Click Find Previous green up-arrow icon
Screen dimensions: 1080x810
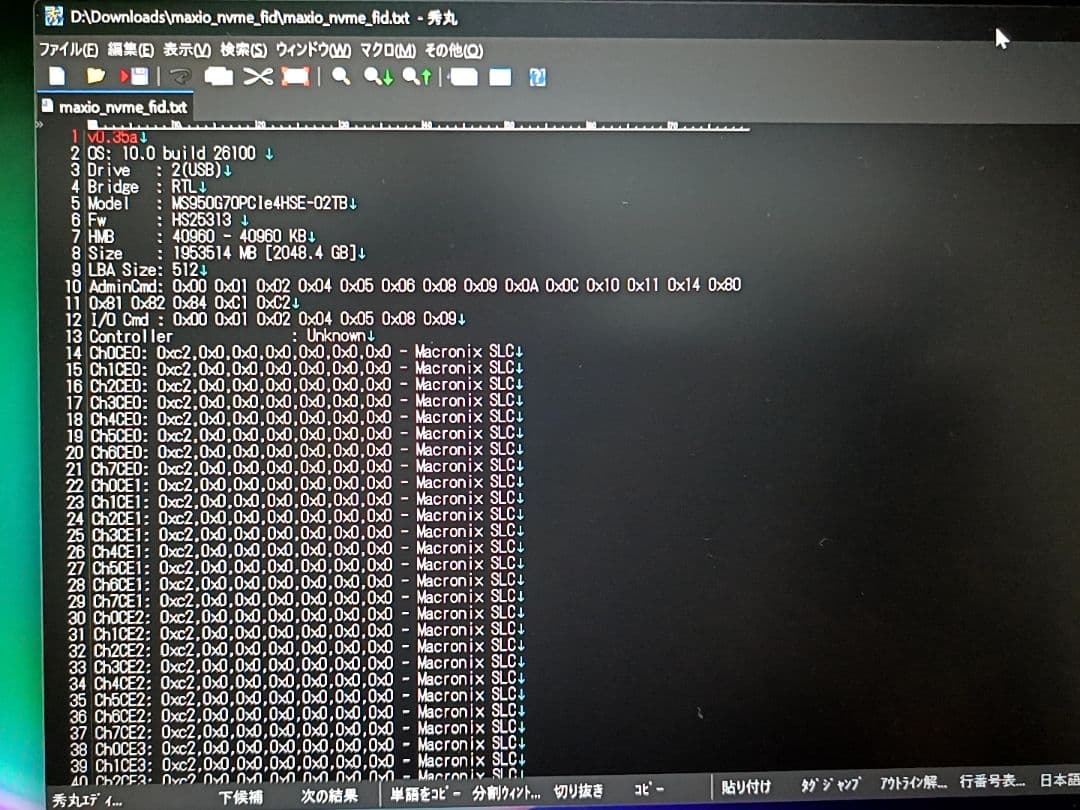coord(417,76)
